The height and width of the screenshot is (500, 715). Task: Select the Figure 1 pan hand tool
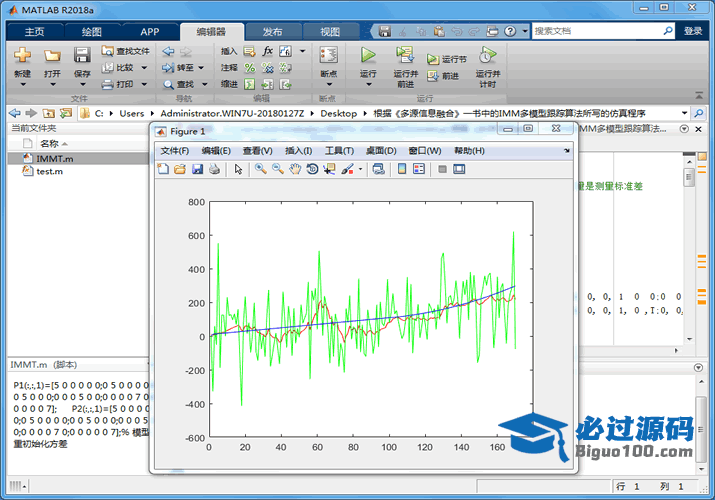coord(295,169)
